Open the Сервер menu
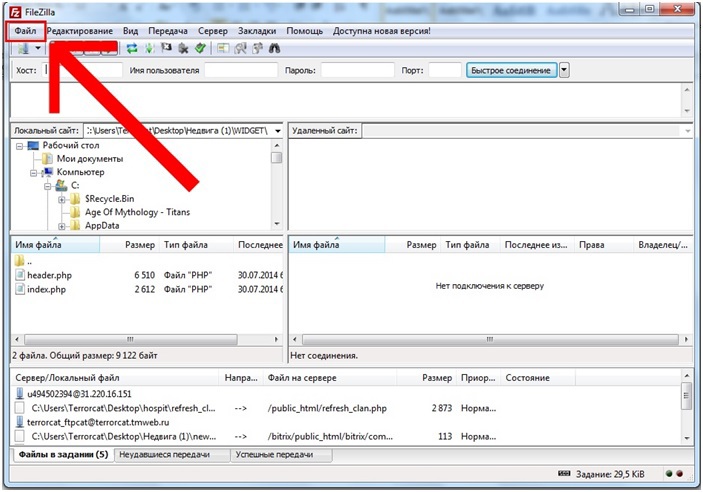 pos(213,31)
